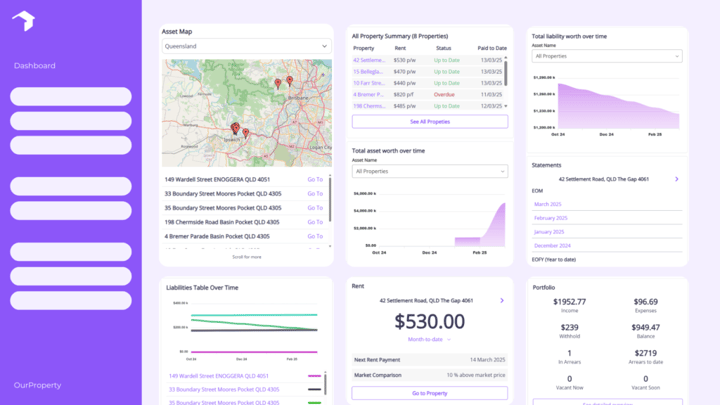This screenshot has width=720, height=405.
Task: Open the March 2025 EOM statement link
Action: [x=547, y=204]
